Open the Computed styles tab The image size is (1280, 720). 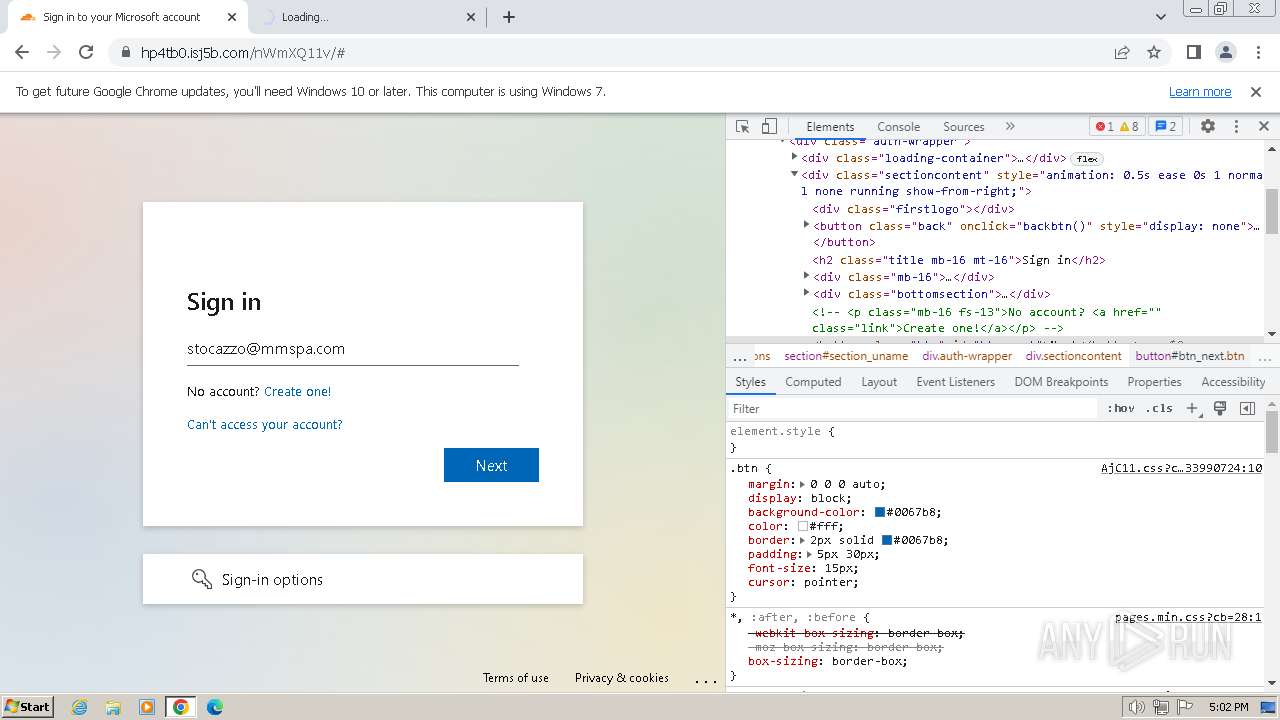813,382
